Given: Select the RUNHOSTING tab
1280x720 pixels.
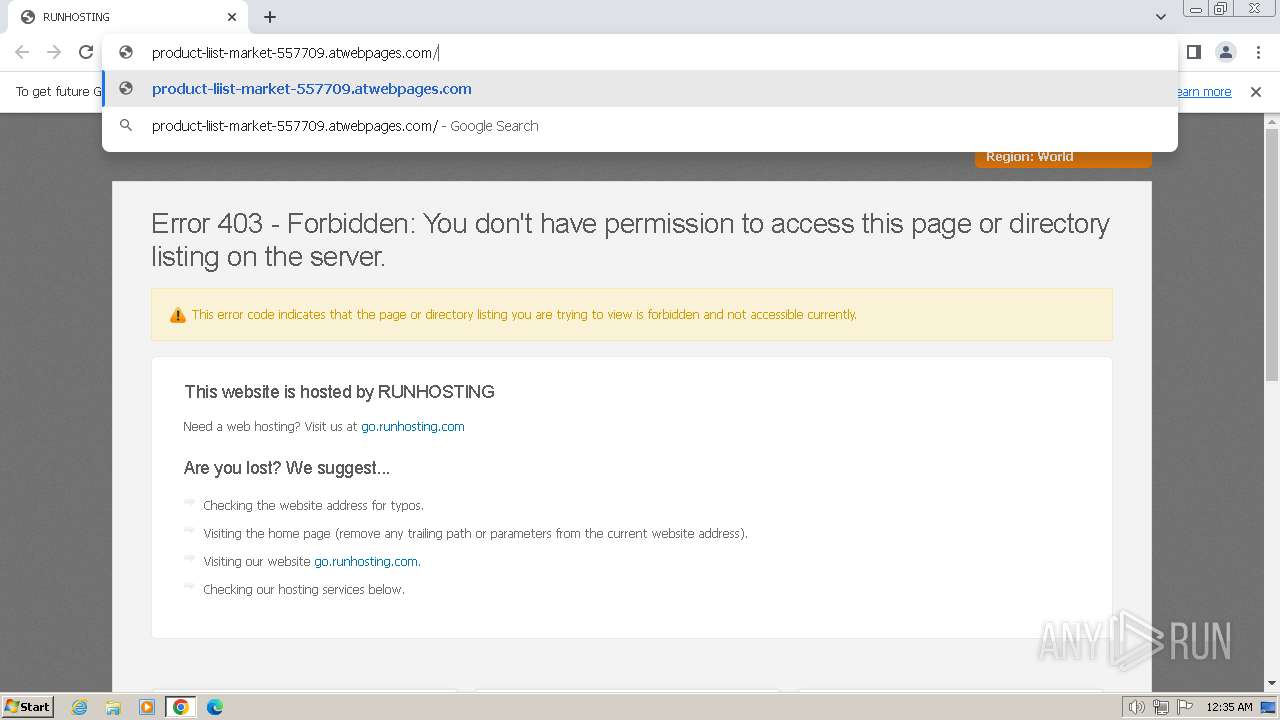Looking at the screenshot, I should 128,17.
